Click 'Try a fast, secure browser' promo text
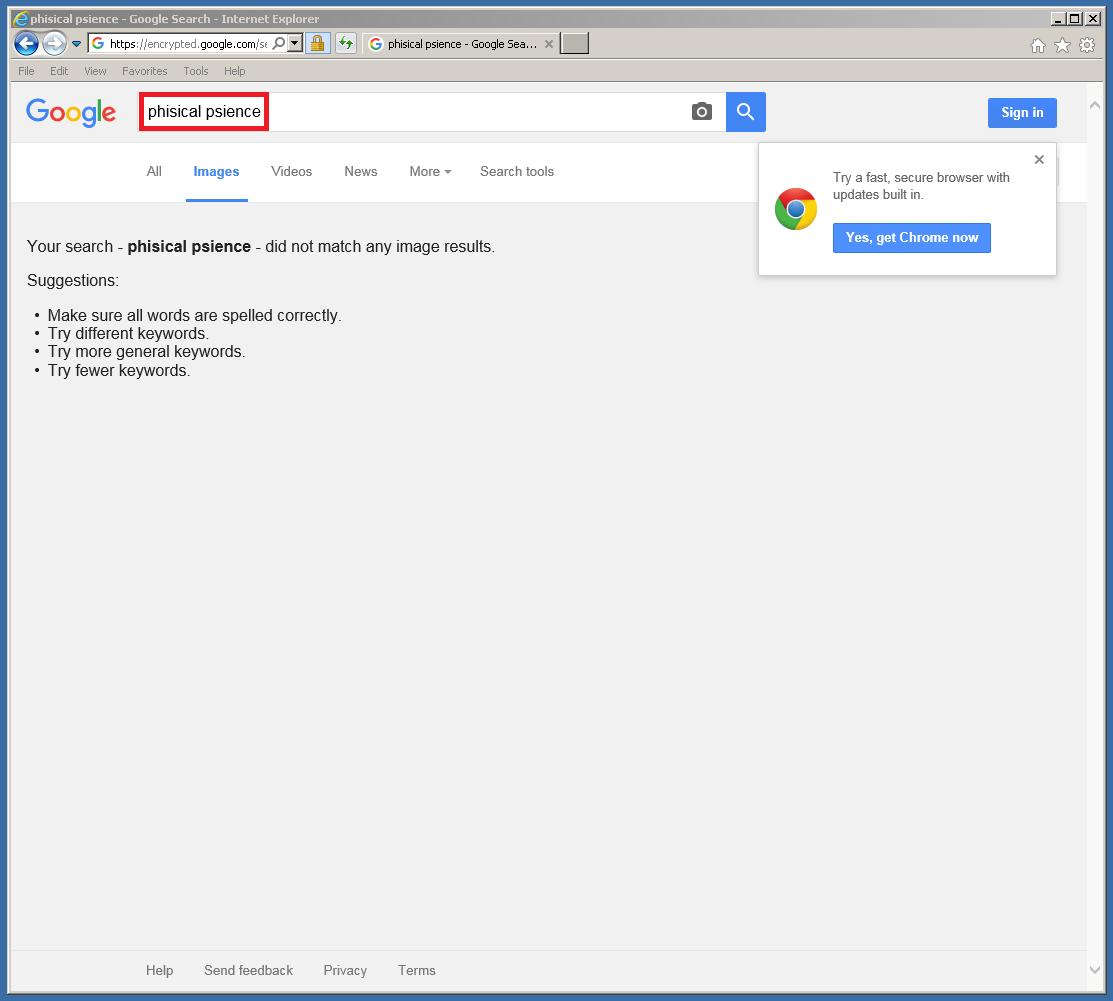Screen dimensions: 1113x1001 [921, 186]
